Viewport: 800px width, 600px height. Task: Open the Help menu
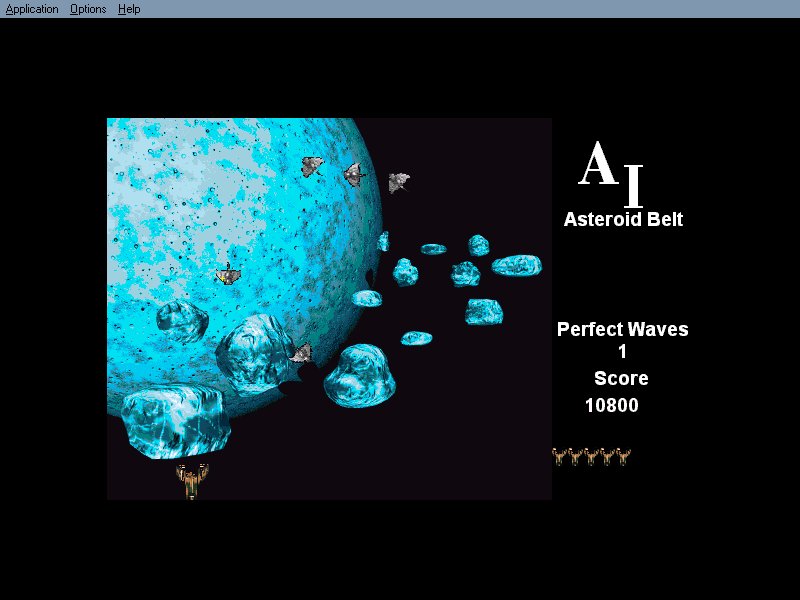coord(129,9)
